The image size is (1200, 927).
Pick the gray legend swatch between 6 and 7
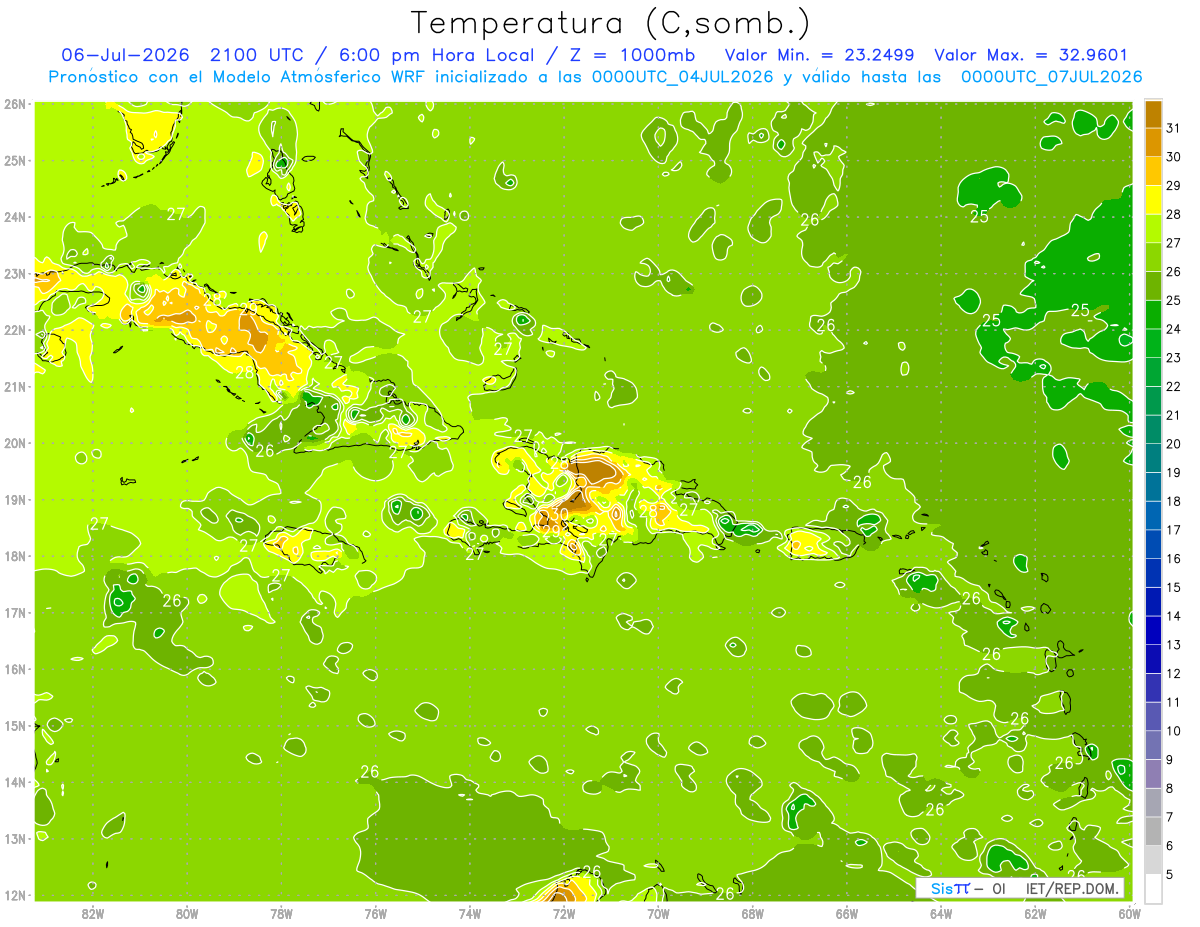pos(1153,831)
